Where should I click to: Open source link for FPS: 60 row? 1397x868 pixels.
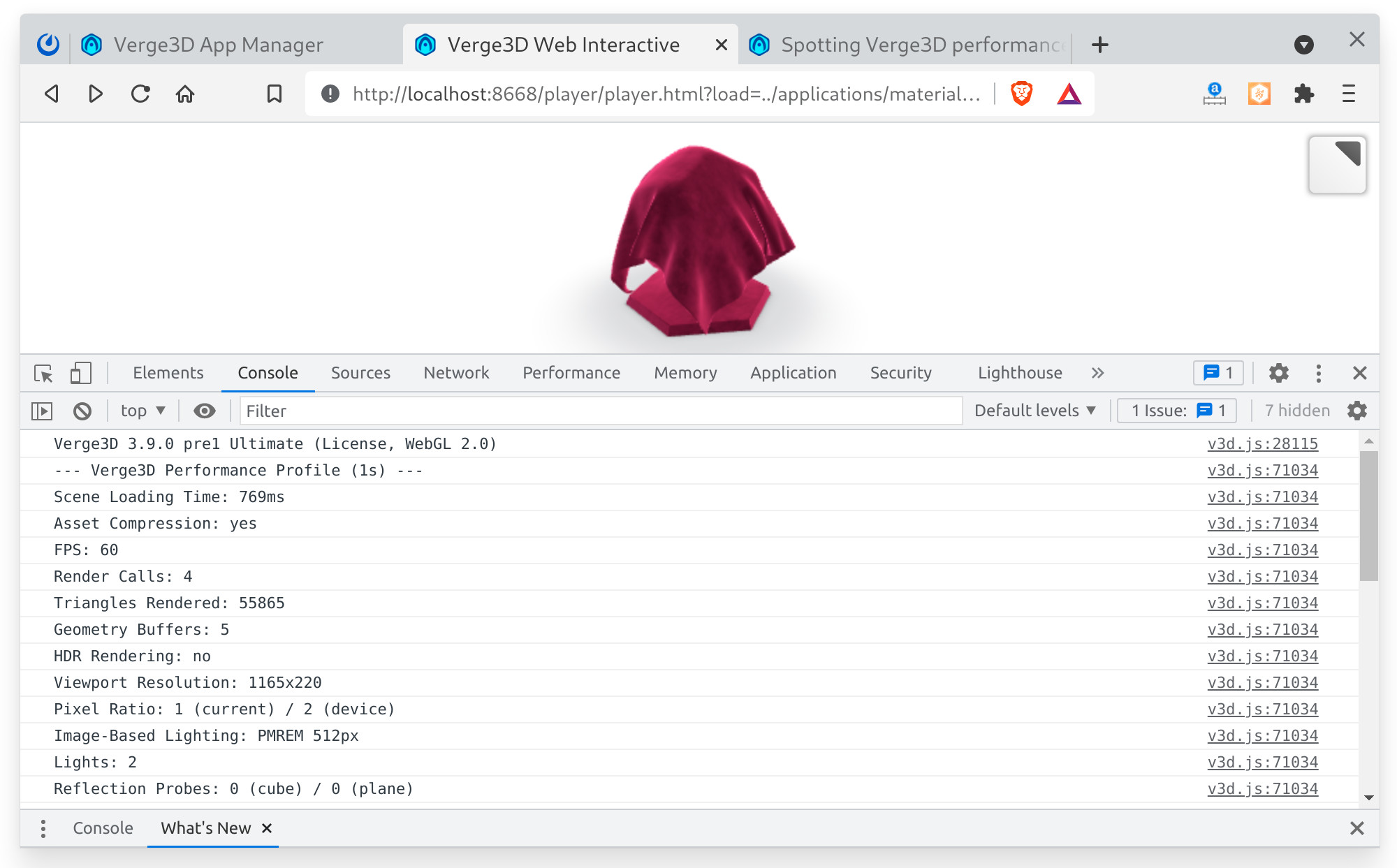1262,550
